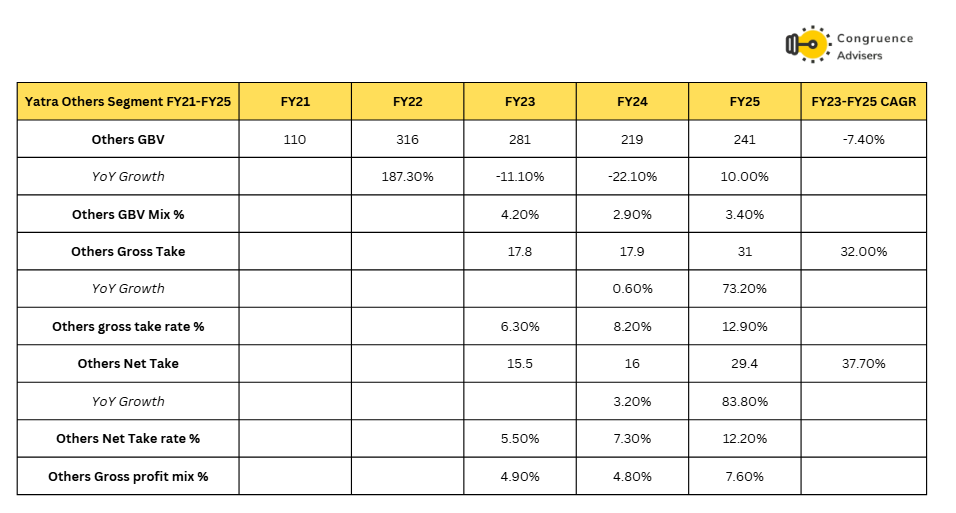Image resolution: width=956 pixels, height=513 pixels.
Task: Select the FY23-FY25 CAGR column header
Action: click(x=864, y=102)
